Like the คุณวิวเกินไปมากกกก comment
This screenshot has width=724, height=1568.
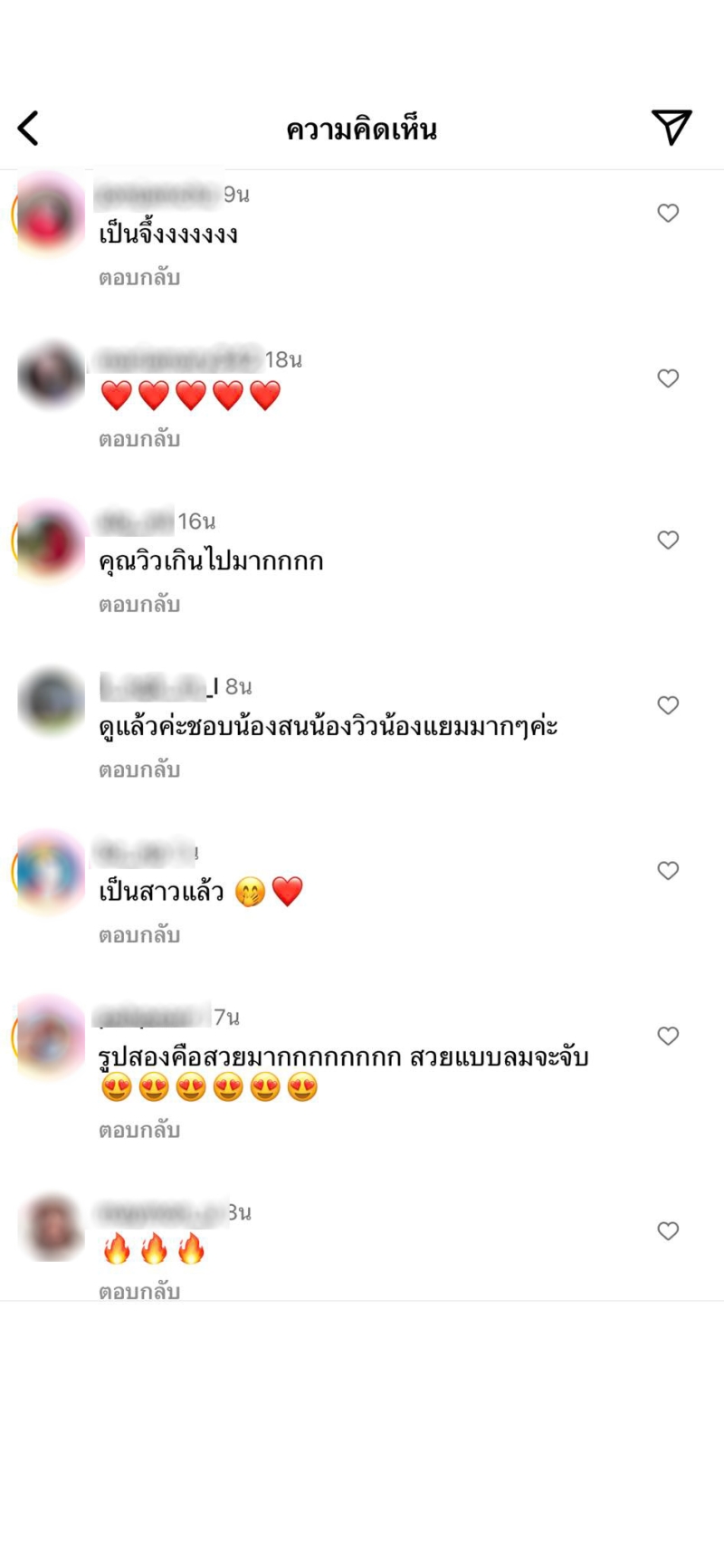[x=668, y=540]
